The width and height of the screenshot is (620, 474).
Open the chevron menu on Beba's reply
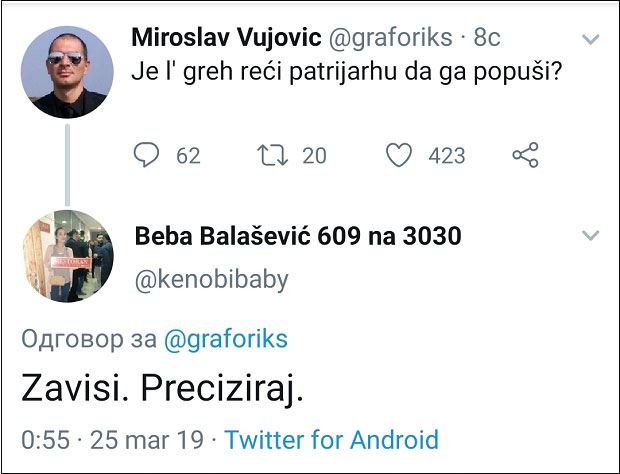click(591, 236)
